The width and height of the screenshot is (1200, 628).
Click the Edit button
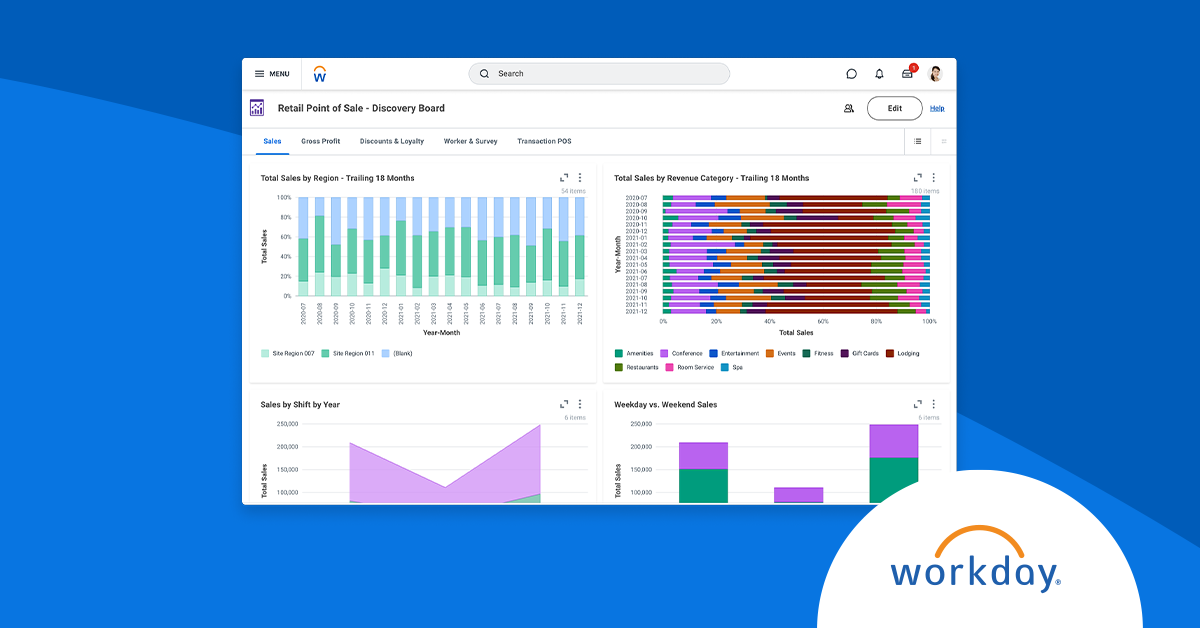[894, 108]
